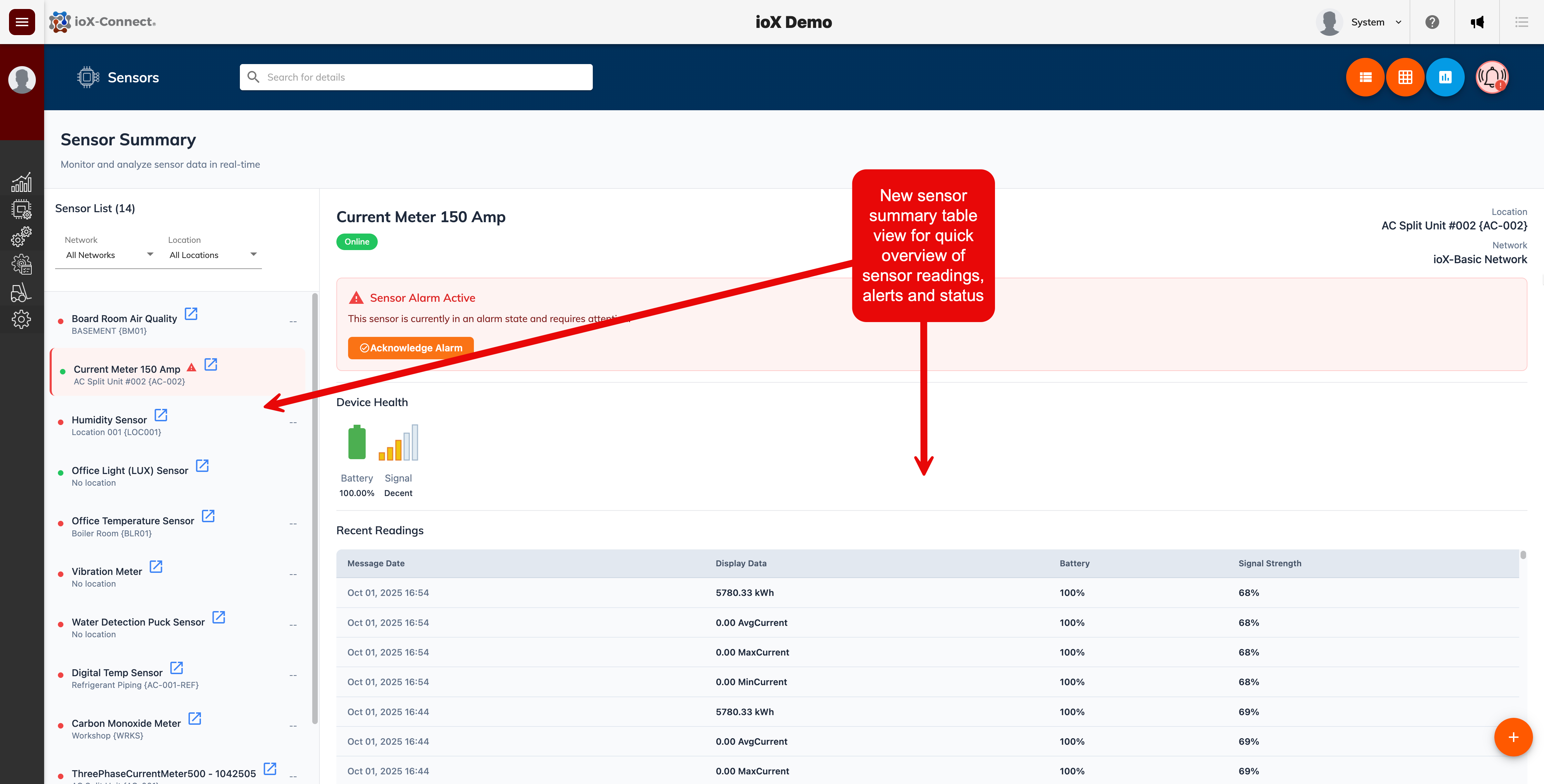Click the orange plus add button
Screen dimensions: 1544x784
[1513, 737]
